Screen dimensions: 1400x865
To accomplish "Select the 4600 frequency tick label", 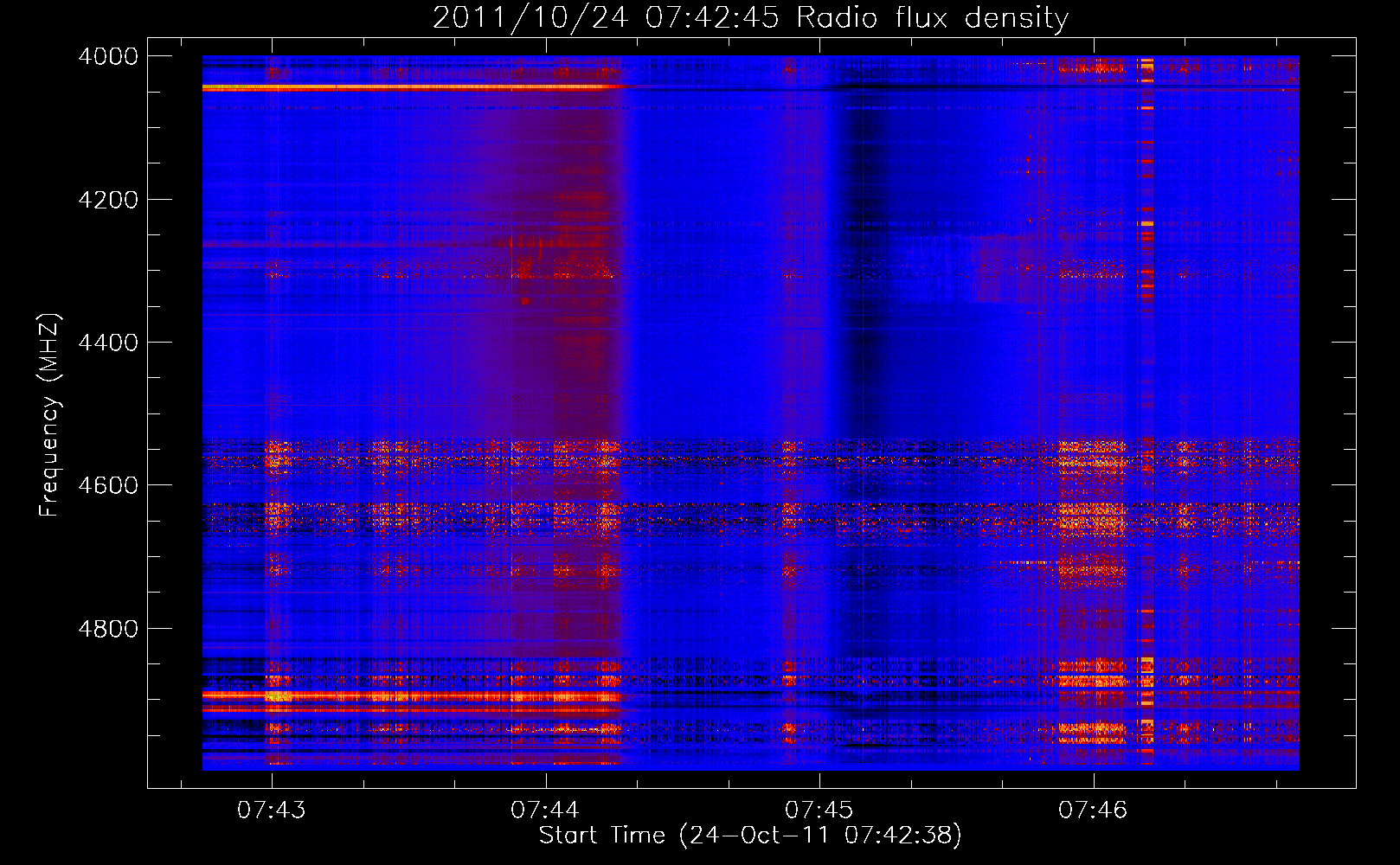I will tap(107, 485).
